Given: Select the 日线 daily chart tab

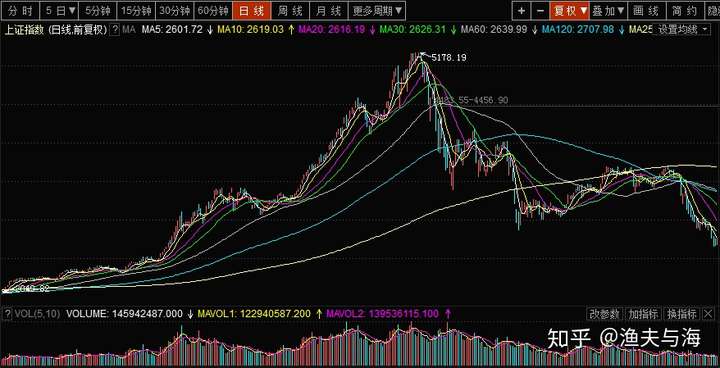Looking at the screenshot, I should coord(252,10).
